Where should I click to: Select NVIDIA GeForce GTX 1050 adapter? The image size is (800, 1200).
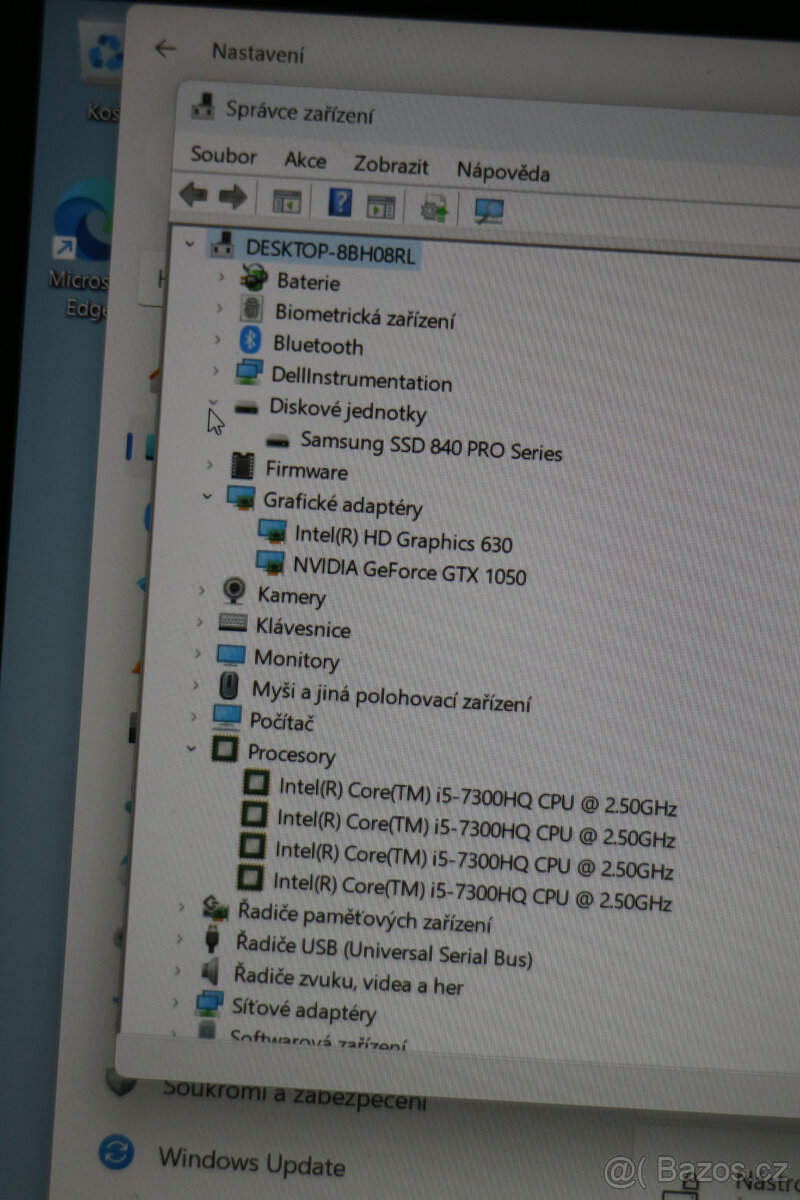[409, 570]
